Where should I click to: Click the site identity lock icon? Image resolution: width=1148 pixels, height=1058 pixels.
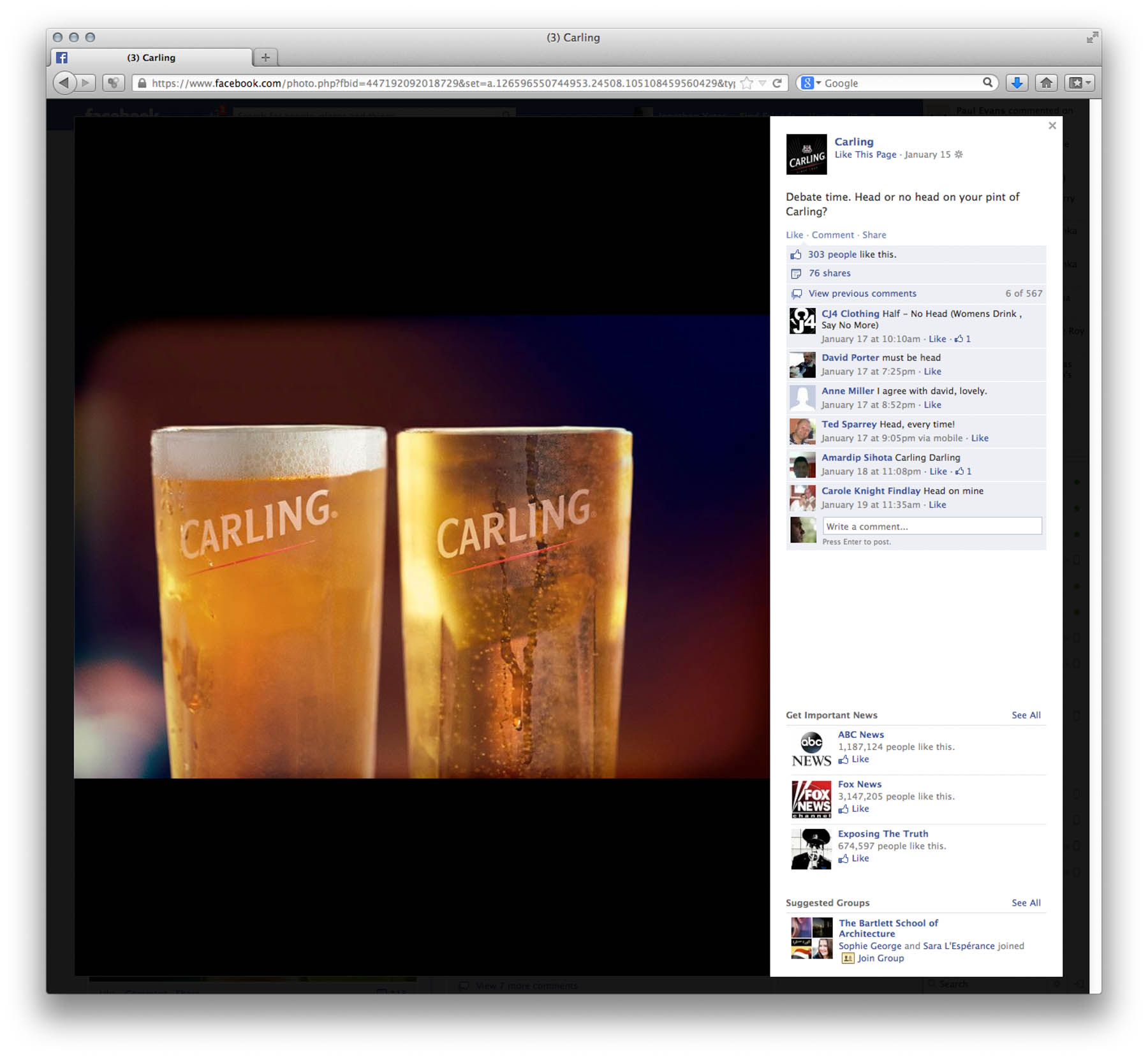(142, 83)
